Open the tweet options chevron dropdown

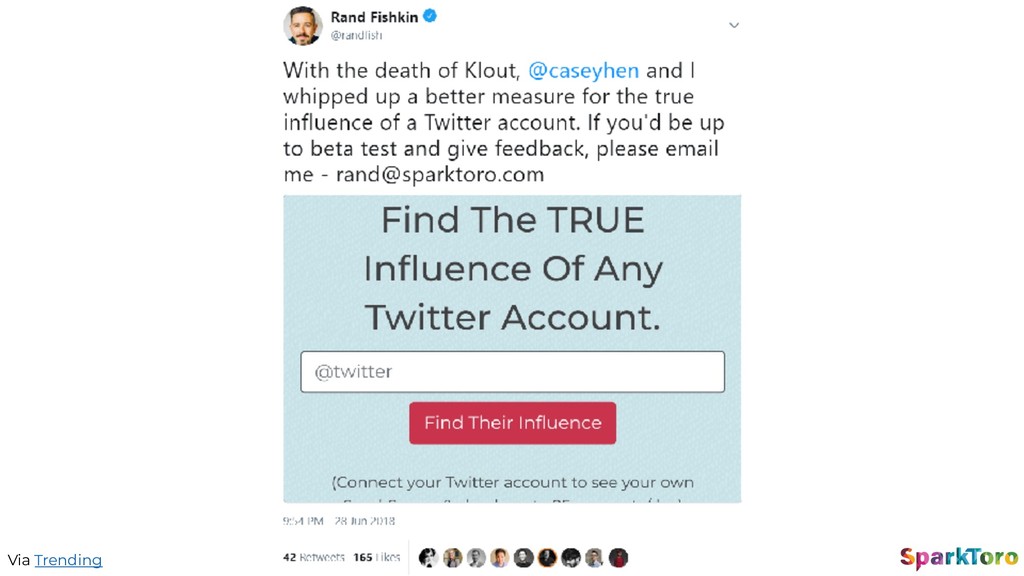tap(734, 25)
